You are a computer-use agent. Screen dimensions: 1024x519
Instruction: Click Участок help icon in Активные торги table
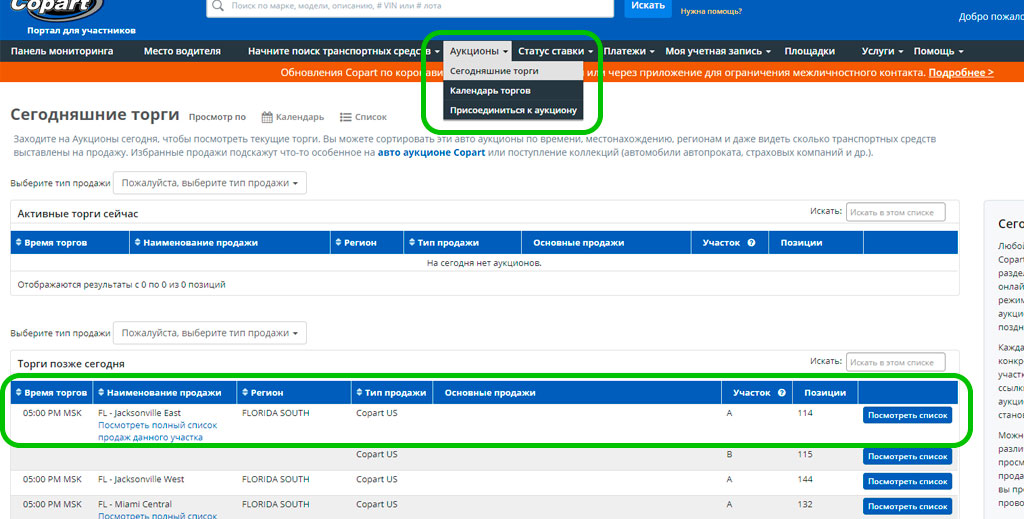(x=750, y=243)
